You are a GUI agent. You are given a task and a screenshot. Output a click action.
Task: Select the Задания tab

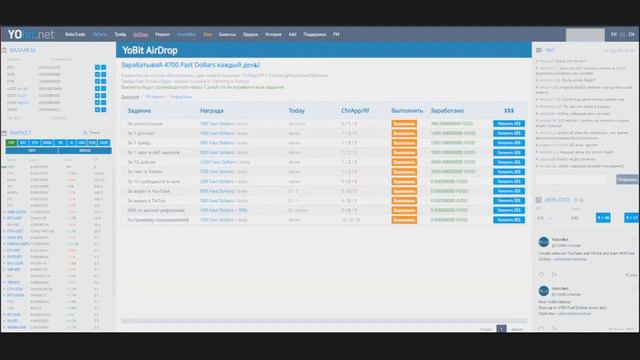point(130,97)
